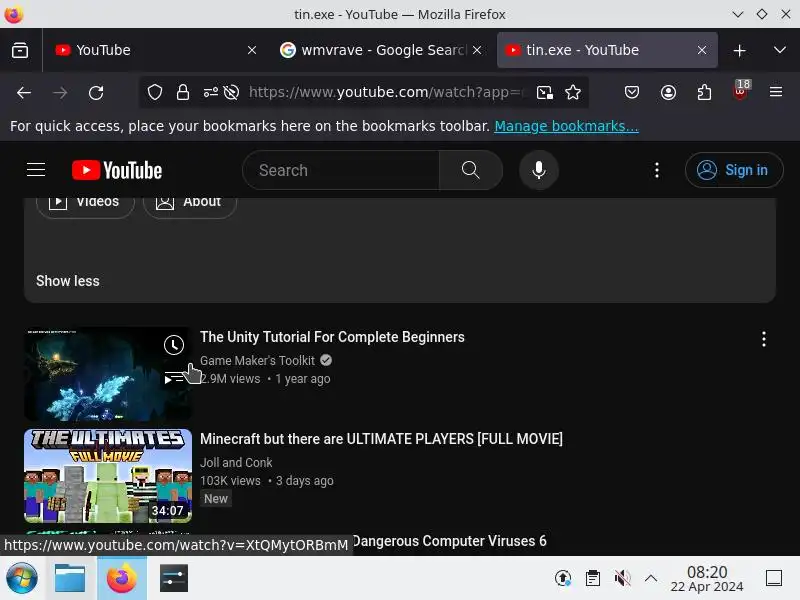Go back one page in Firefox

click(24, 92)
